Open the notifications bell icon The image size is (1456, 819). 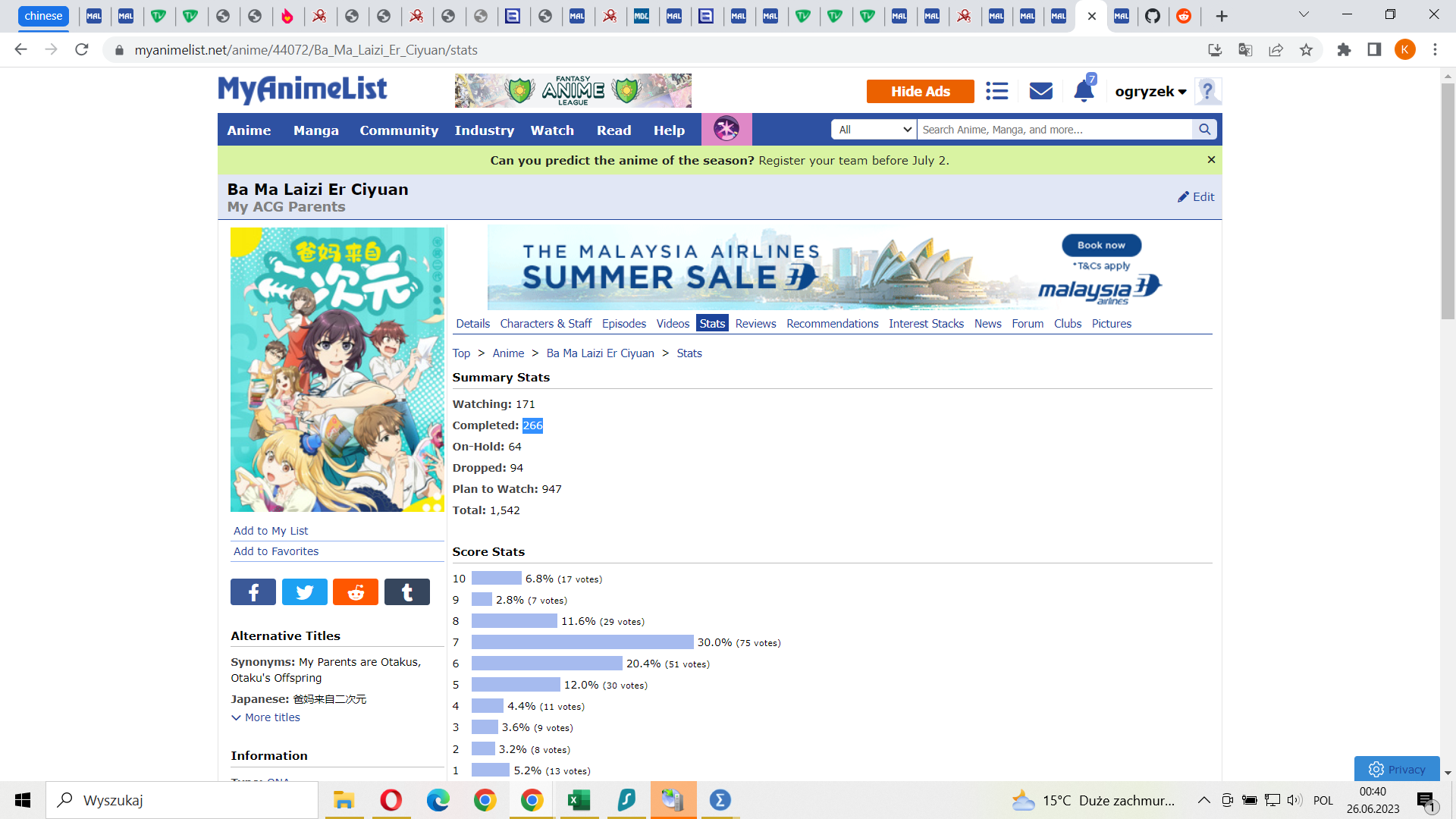1084,92
